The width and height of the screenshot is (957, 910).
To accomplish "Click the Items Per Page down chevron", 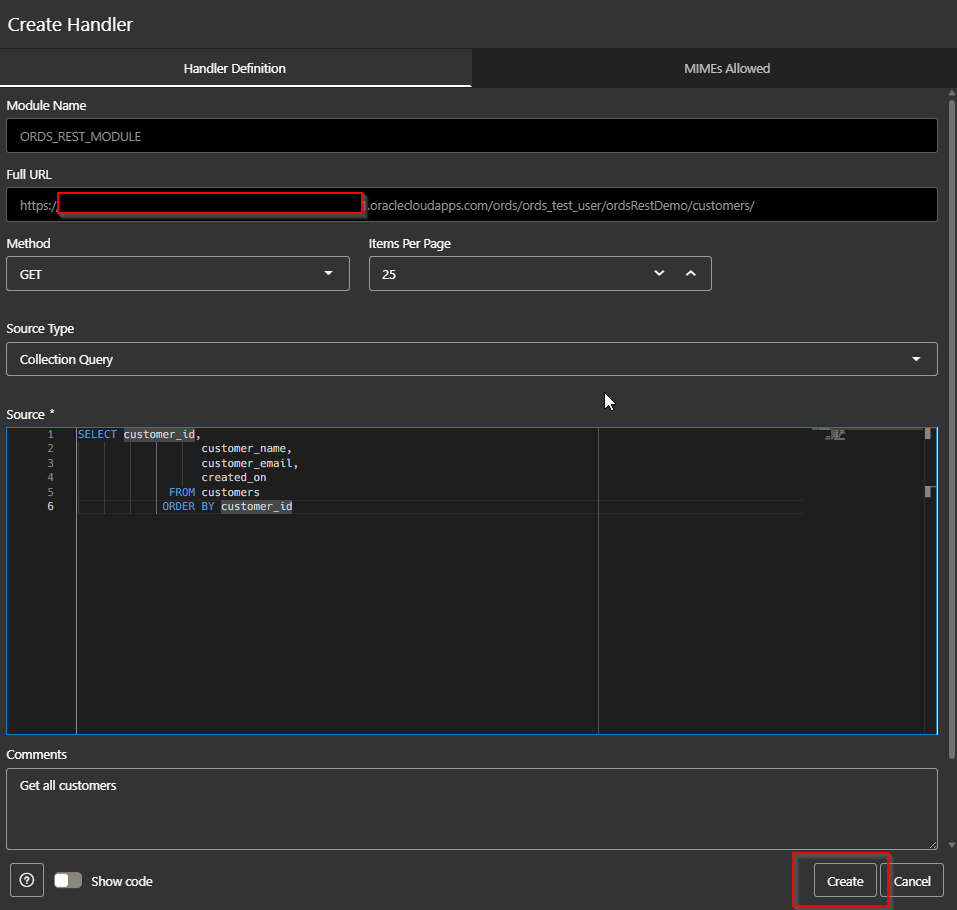I will point(659,273).
